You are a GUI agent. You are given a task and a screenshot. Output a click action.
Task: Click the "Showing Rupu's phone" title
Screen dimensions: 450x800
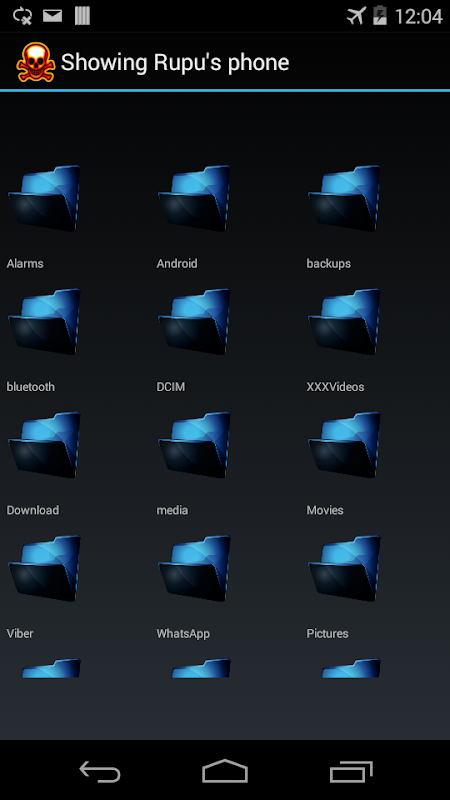click(x=175, y=63)
